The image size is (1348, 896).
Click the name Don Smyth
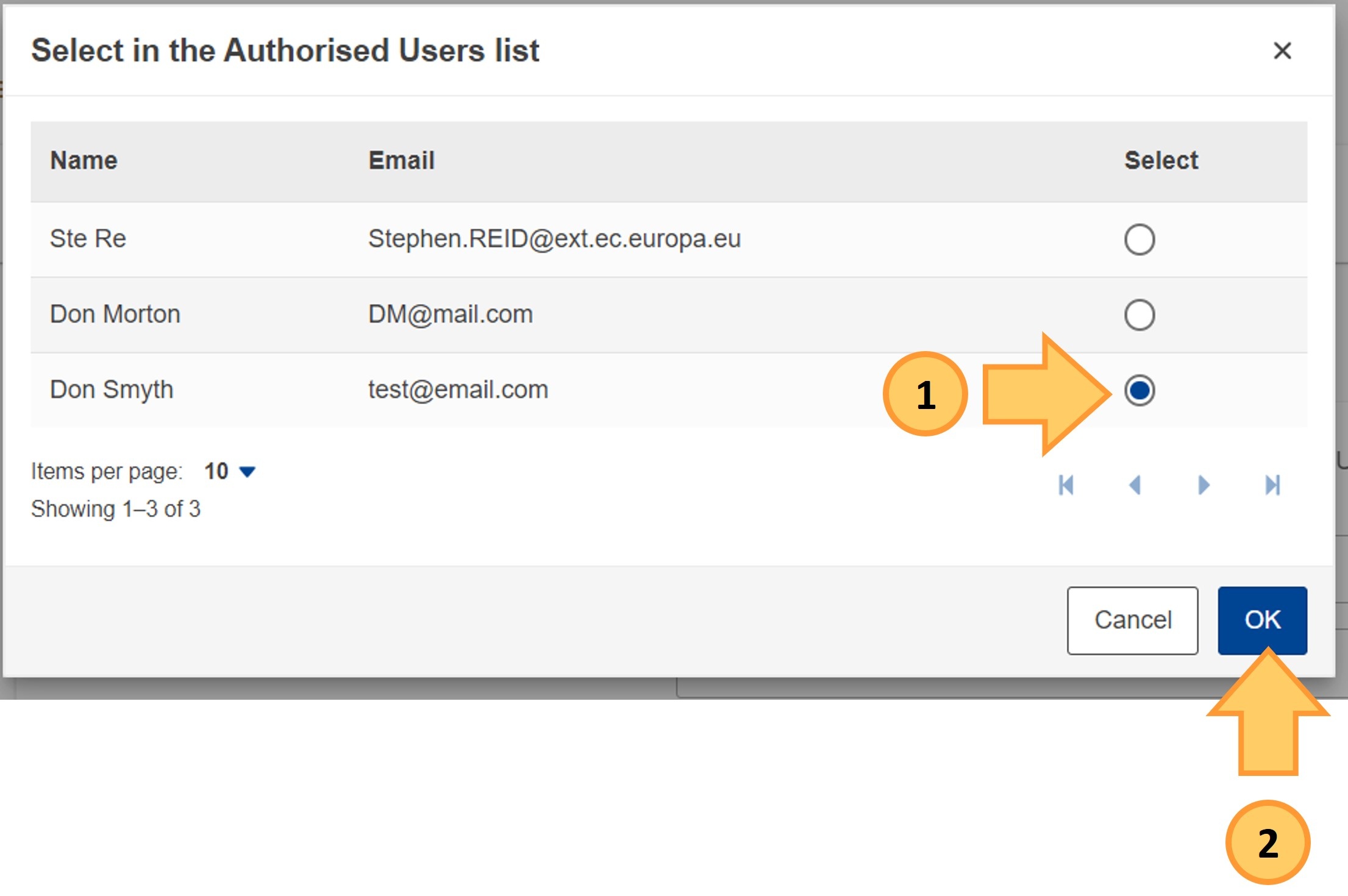pyautogui.click(x=112, y=390)
